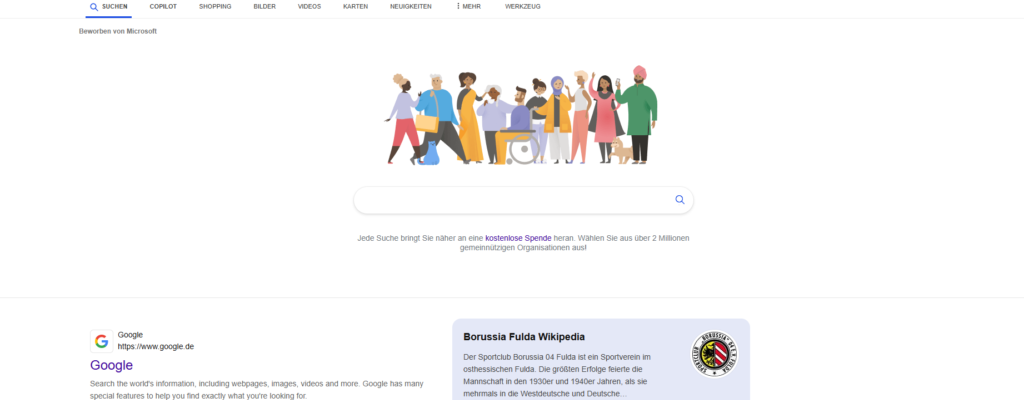Open the Borussia Fulda Wikipedia heading

(524, 337)
